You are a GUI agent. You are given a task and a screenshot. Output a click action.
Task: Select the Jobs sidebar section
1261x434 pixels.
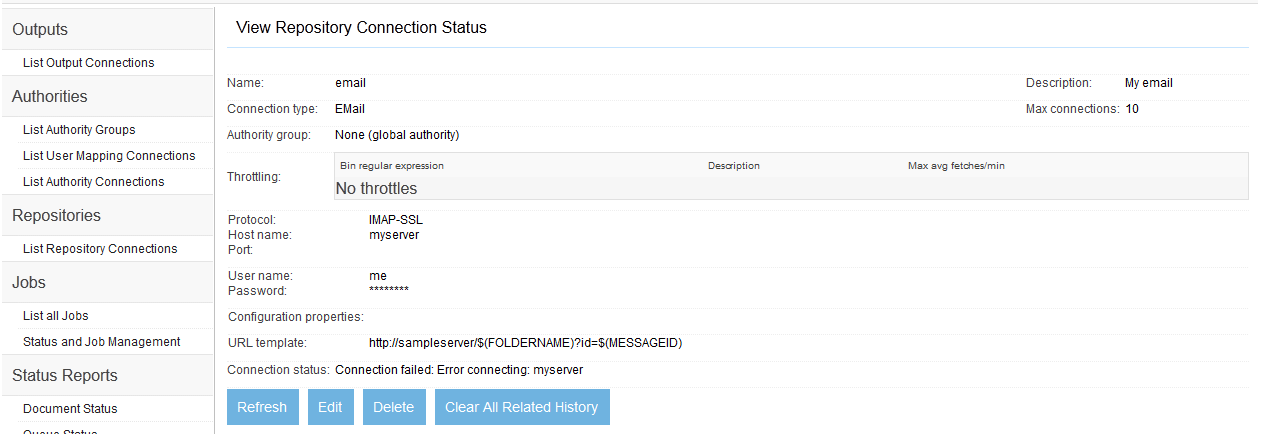pyautogui.click(x=29, y=283)
